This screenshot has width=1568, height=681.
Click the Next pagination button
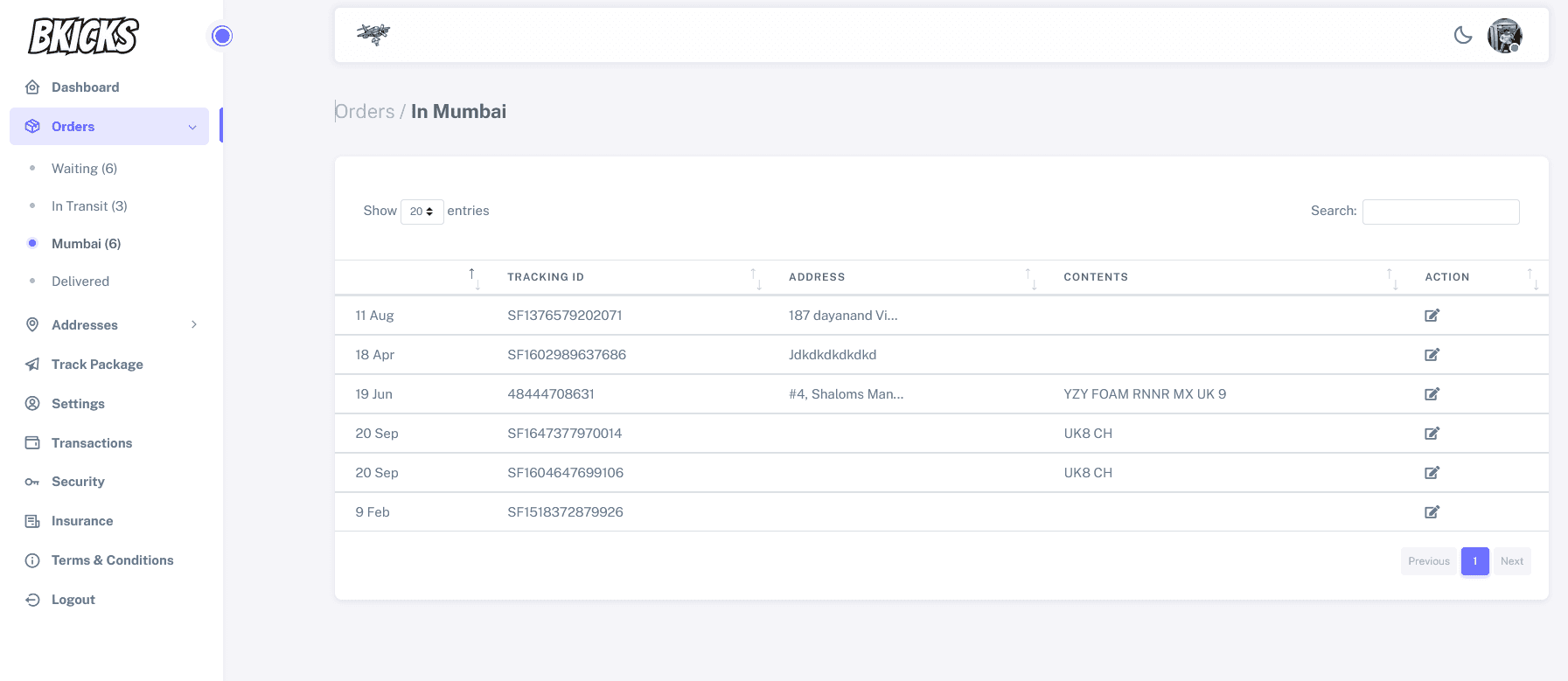click(1511, 561)
